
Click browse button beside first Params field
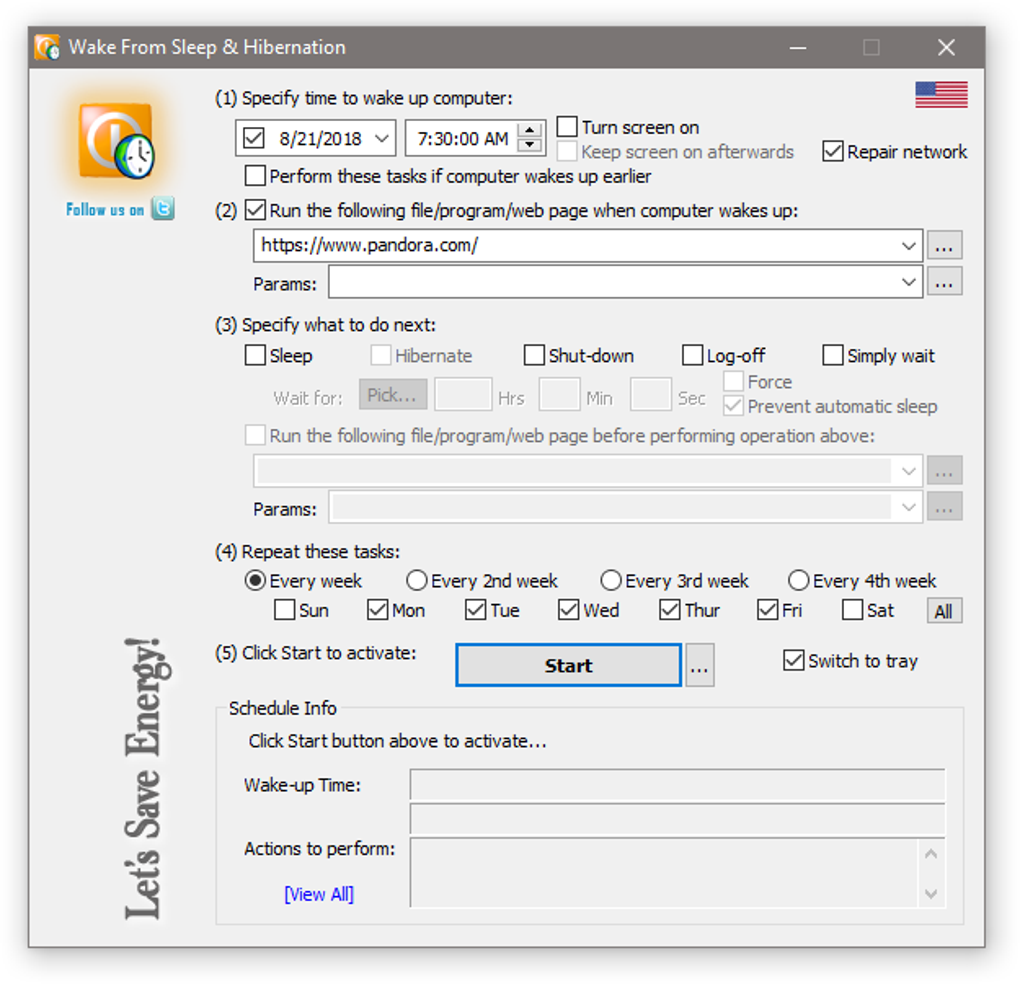pos(944,282)
